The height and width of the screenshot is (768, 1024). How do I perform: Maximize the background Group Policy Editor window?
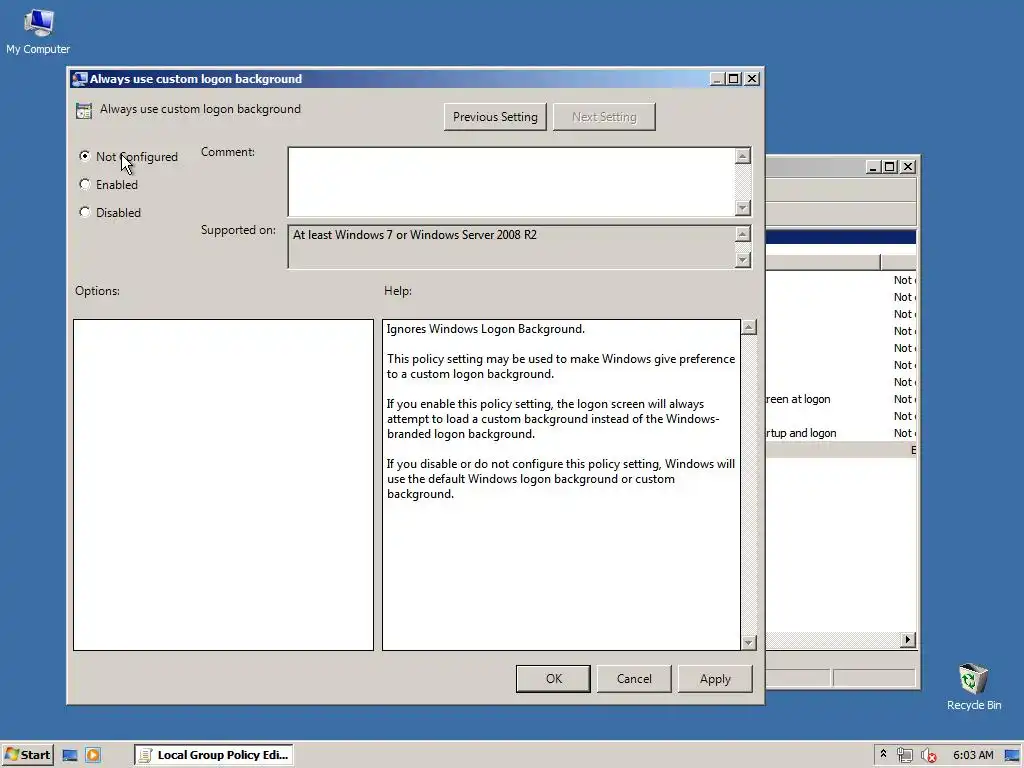tap(889, 167)
